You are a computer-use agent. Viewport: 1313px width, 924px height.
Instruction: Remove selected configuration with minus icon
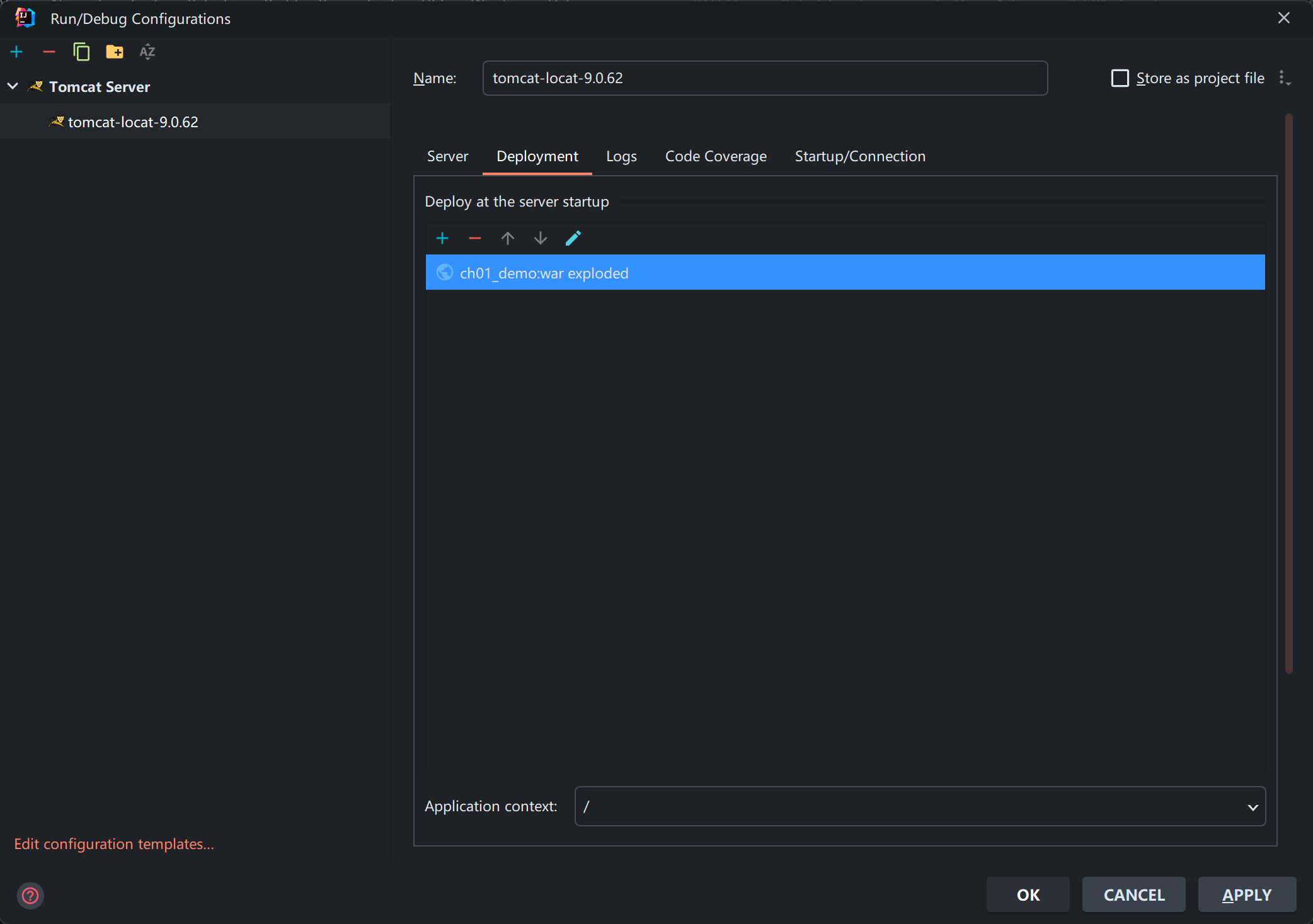pyautogui.click(x=49, y=52)
